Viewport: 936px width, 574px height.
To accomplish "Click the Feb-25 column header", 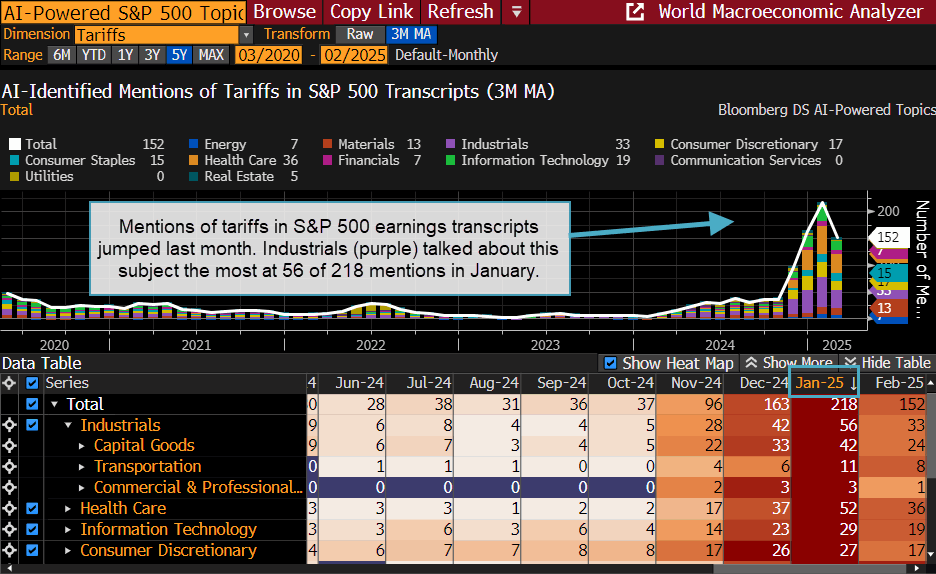I will pos(894,383).
